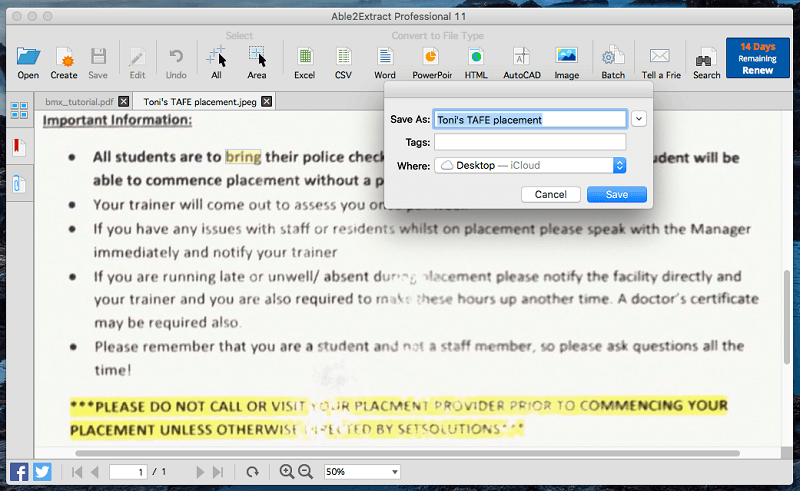The height and width of the screenshot is (491, 800).
Task: Click the Tags input field
Action: click(530, 142)
